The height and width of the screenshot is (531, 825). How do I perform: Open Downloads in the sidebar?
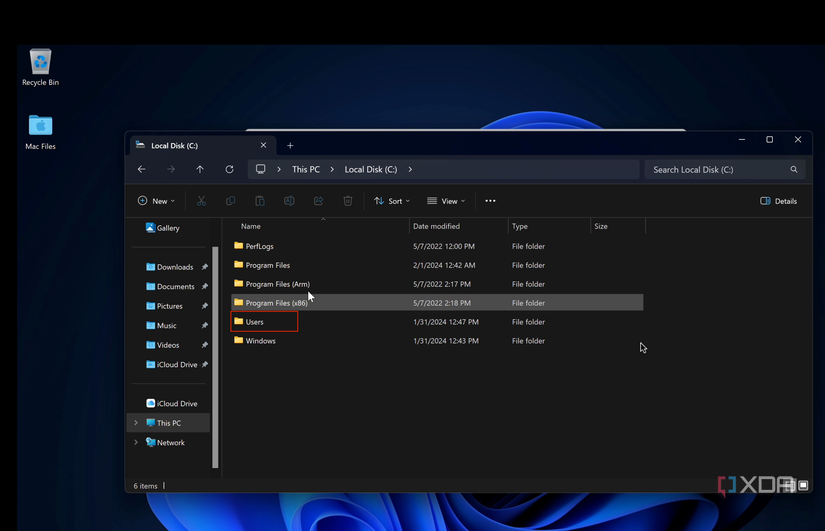point(174,267)
